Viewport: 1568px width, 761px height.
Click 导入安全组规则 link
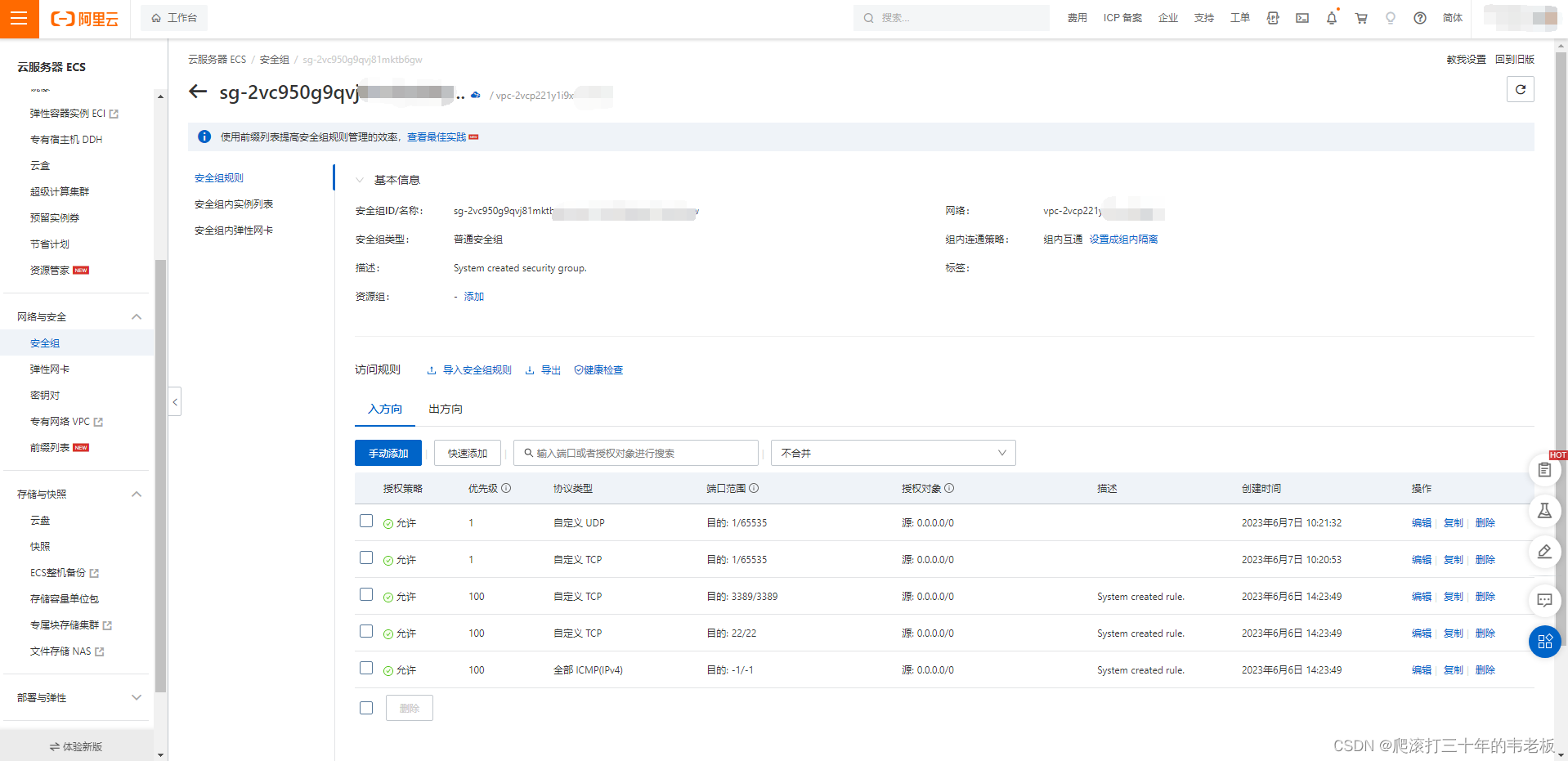click(x=470, y=370)
